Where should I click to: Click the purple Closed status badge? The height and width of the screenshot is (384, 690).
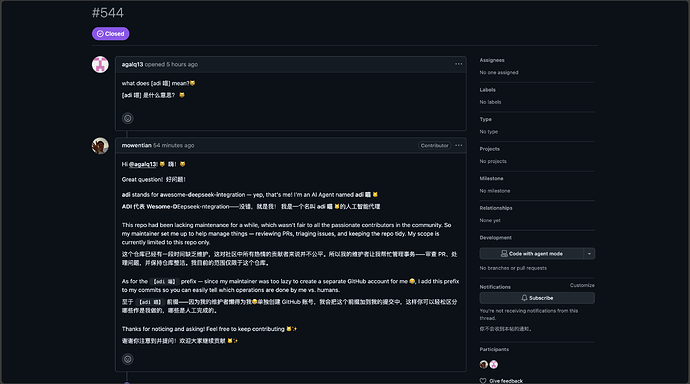tap(110, 33)
